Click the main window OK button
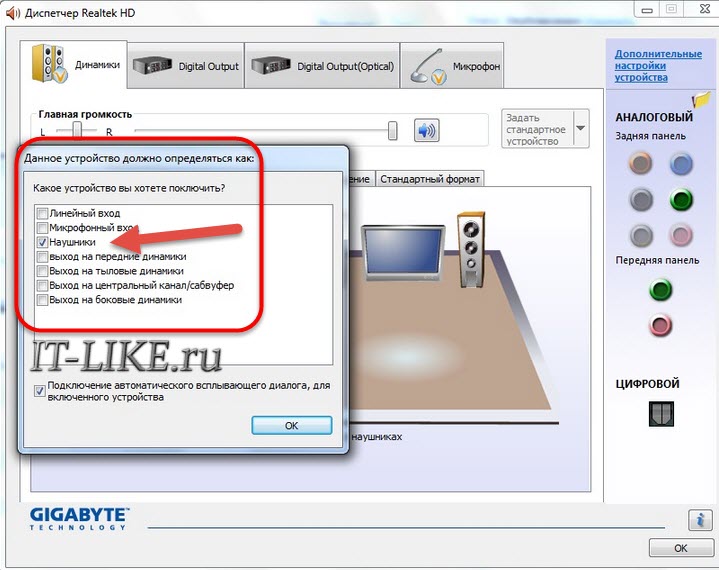The height and width of the screenshot is (570, 719). click(x=681, y=548)
